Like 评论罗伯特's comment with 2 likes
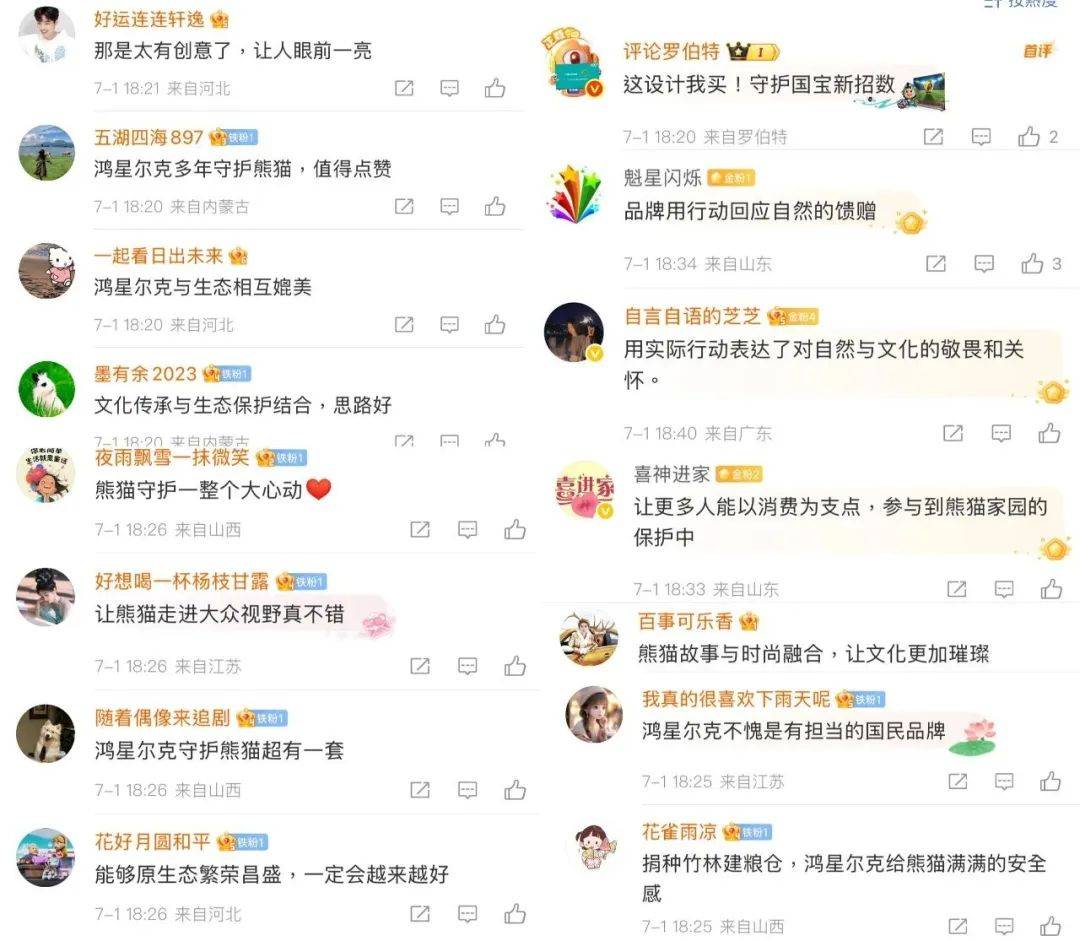 [1029, 136]
